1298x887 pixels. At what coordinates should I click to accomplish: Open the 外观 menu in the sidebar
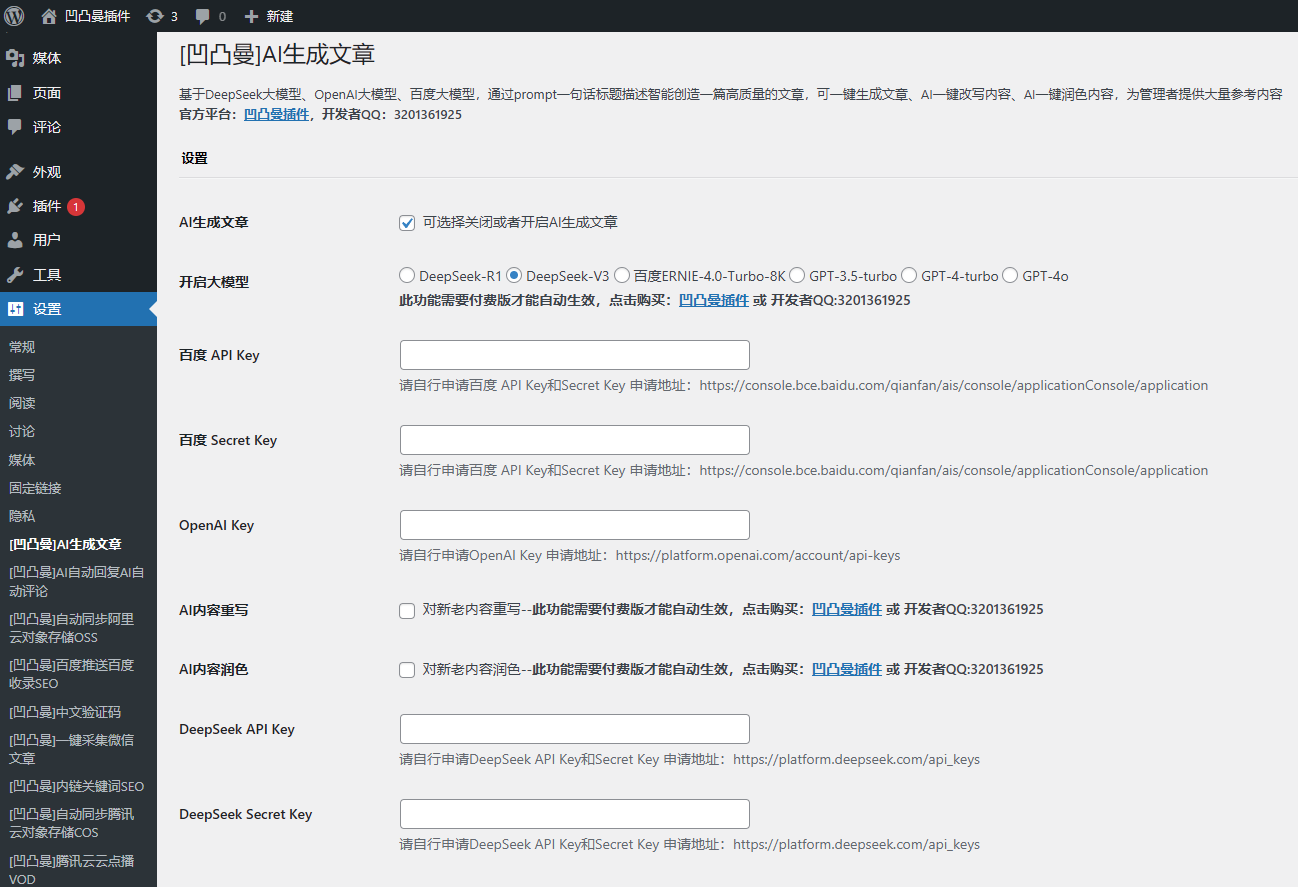pyautogui.click(x=78, y=172)
